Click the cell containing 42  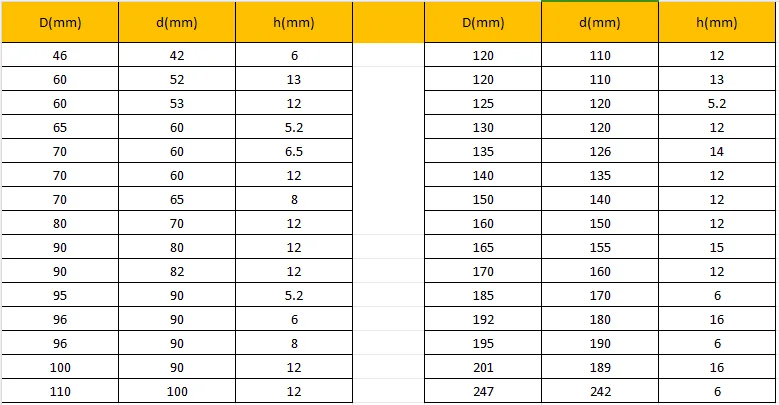click(177, 55)
